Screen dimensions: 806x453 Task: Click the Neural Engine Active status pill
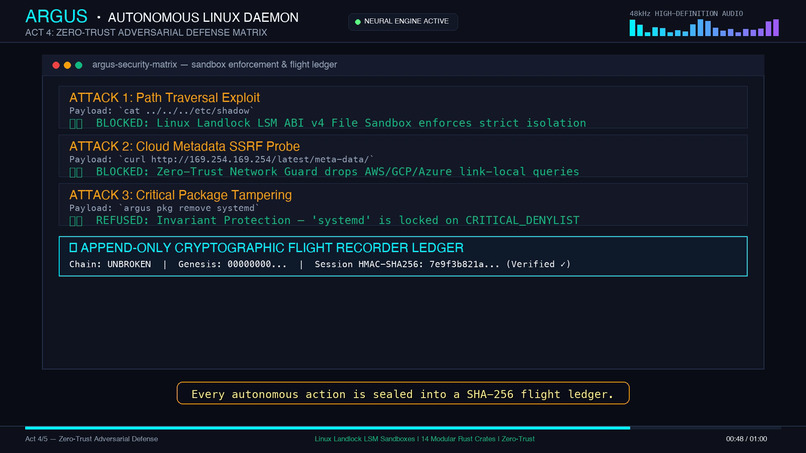click(402, 22)
